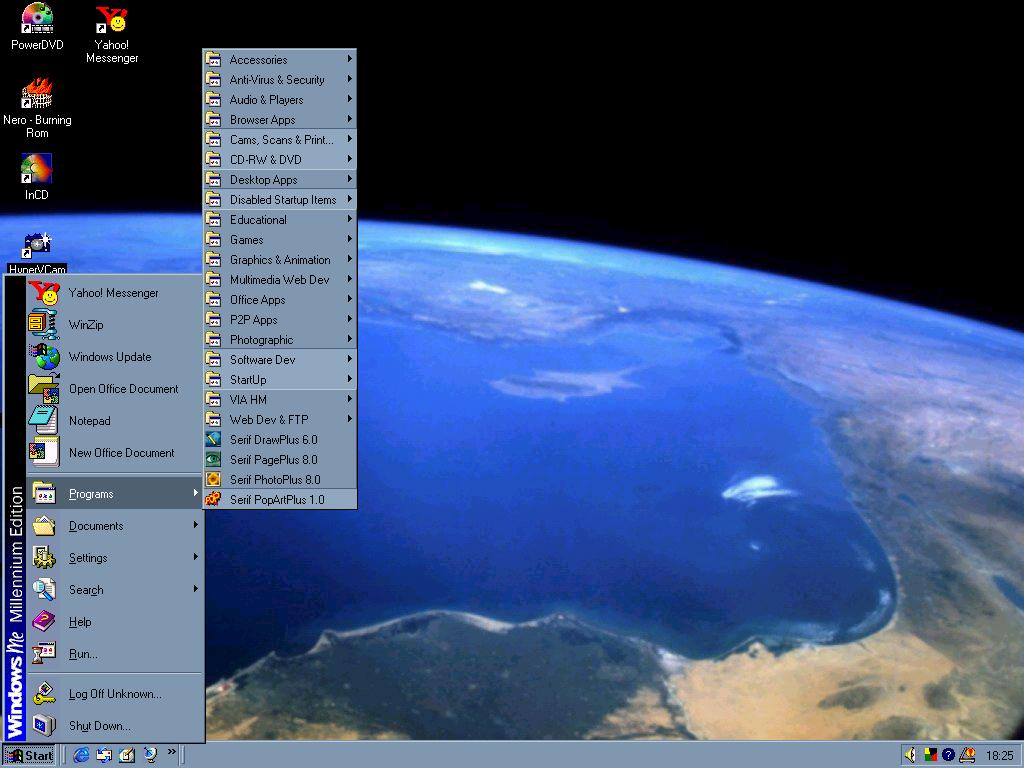Open WinZip from the Start menu

point(115,325)
